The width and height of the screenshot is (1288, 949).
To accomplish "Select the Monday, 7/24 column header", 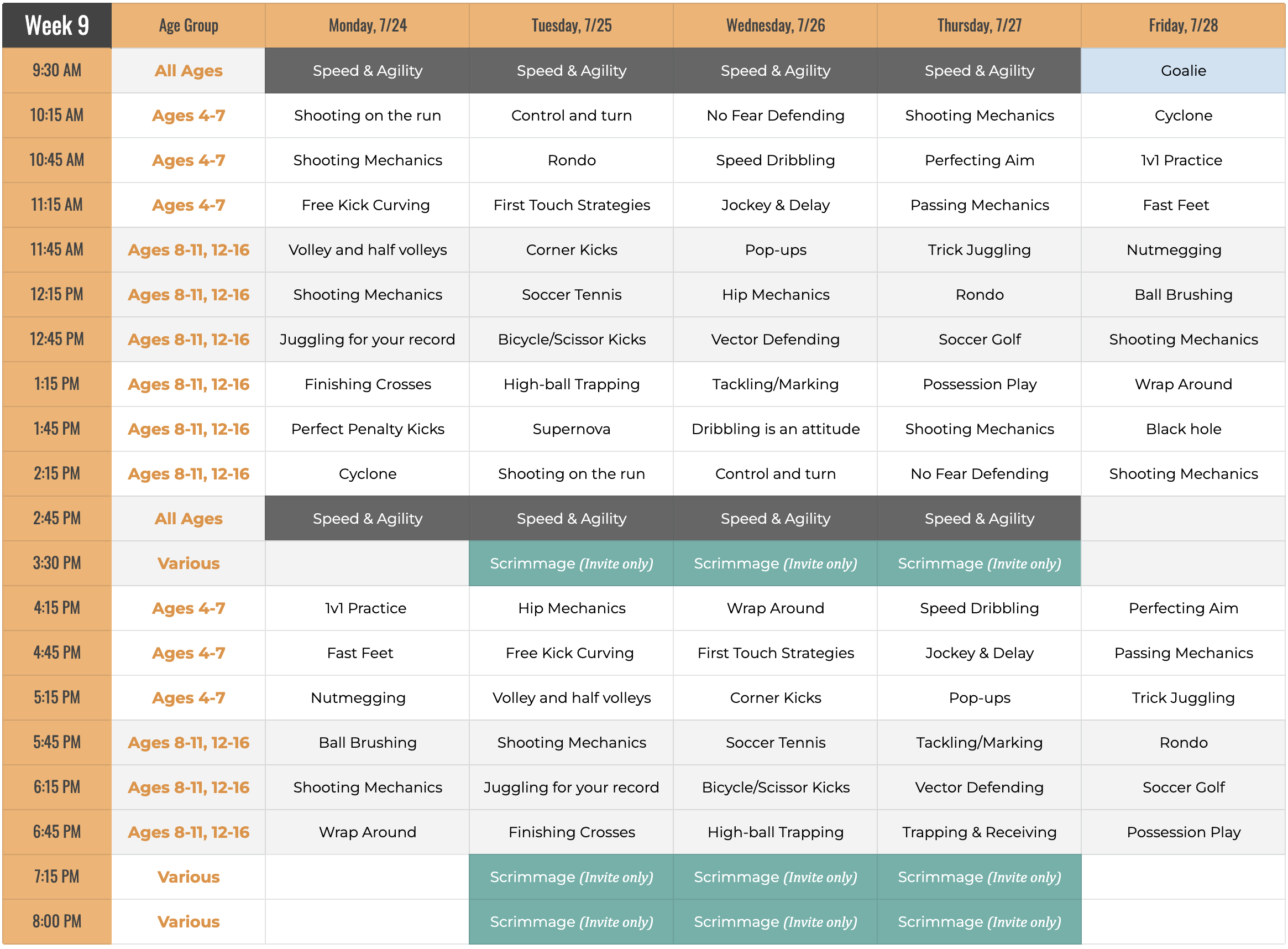I will (368, 25).
